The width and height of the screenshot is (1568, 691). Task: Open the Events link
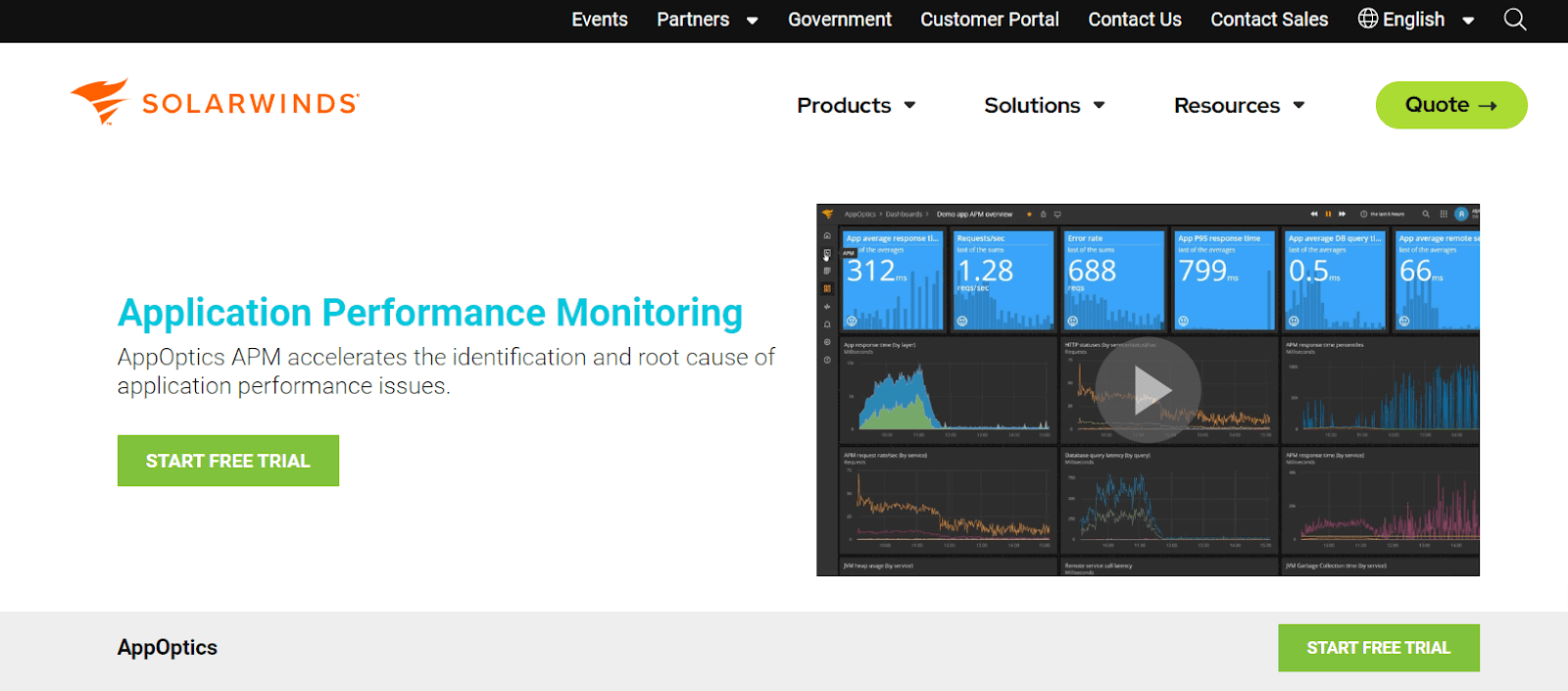click(x=600, y=20)
